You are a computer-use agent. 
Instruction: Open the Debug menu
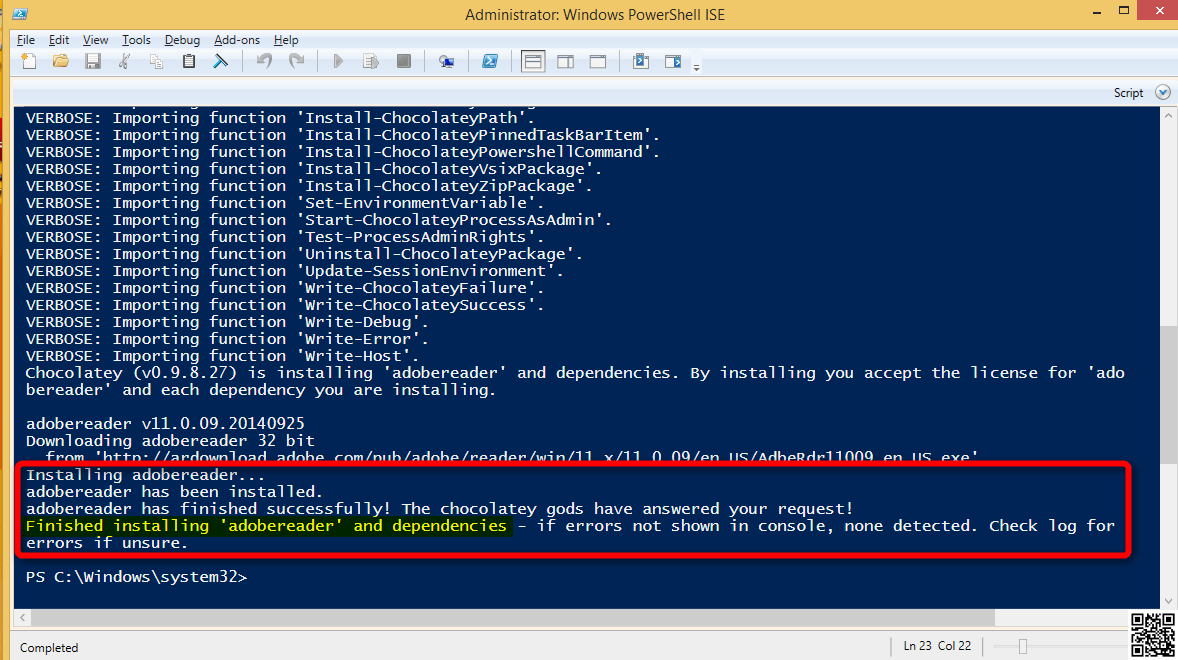(182, 40)
